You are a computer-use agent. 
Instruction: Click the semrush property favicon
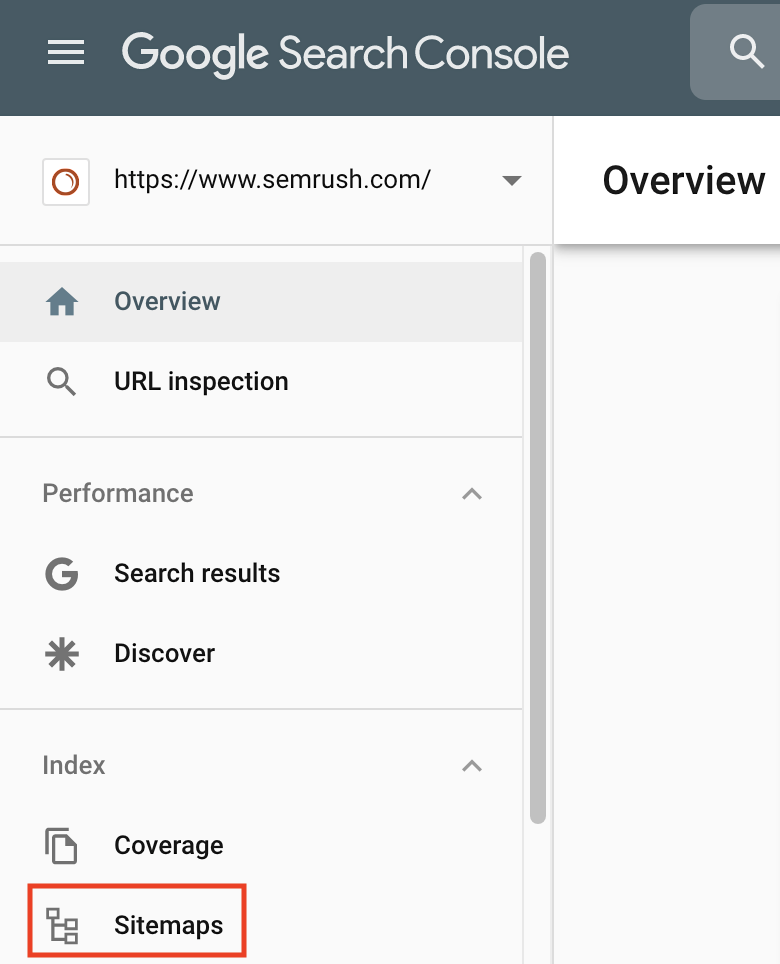coord(66,182)
